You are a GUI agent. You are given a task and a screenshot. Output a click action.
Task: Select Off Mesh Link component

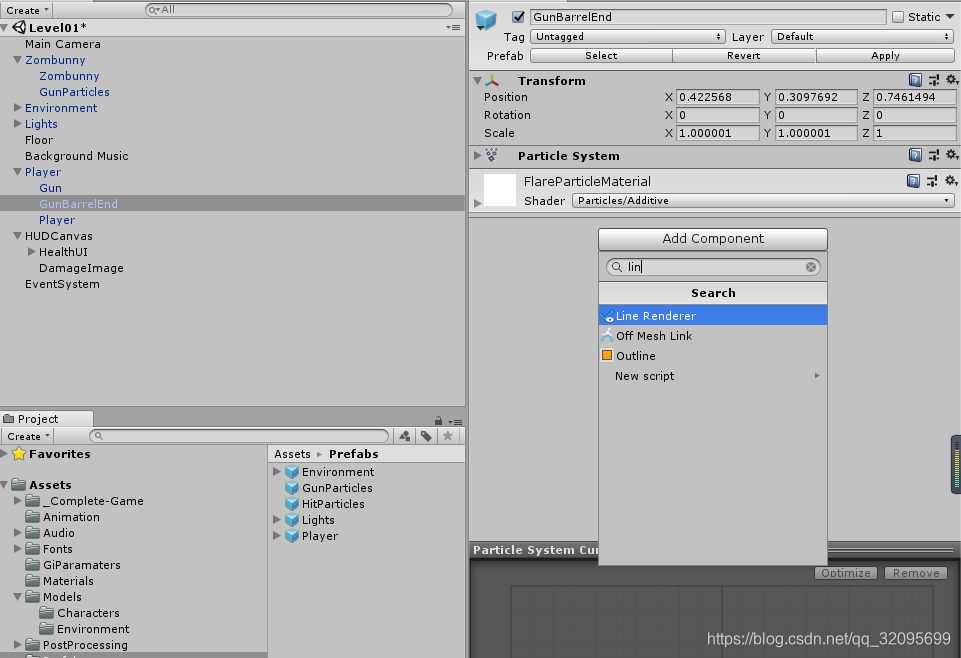click(713, 336)
